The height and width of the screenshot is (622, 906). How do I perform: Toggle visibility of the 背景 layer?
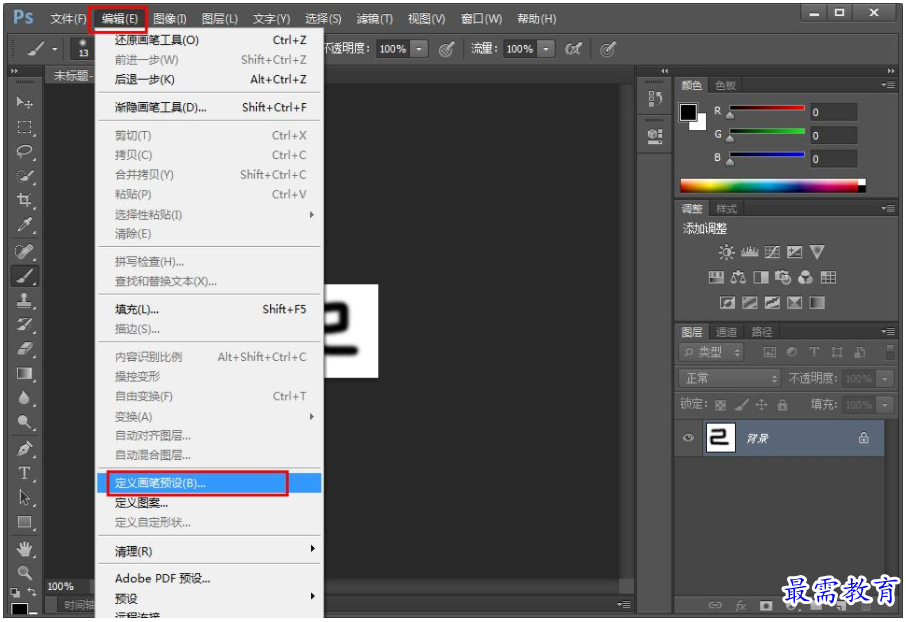[x=688, y=438]
